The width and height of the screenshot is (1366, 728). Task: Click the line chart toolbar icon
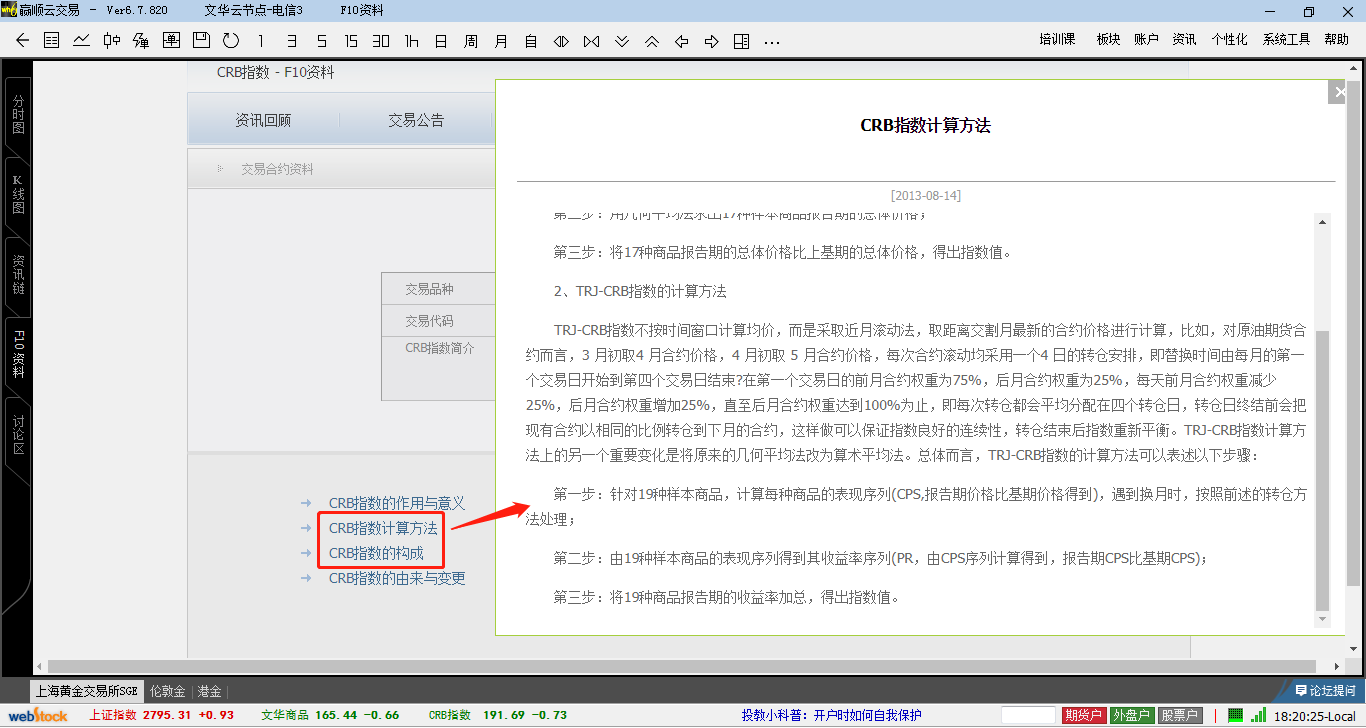tap(81, 41)
